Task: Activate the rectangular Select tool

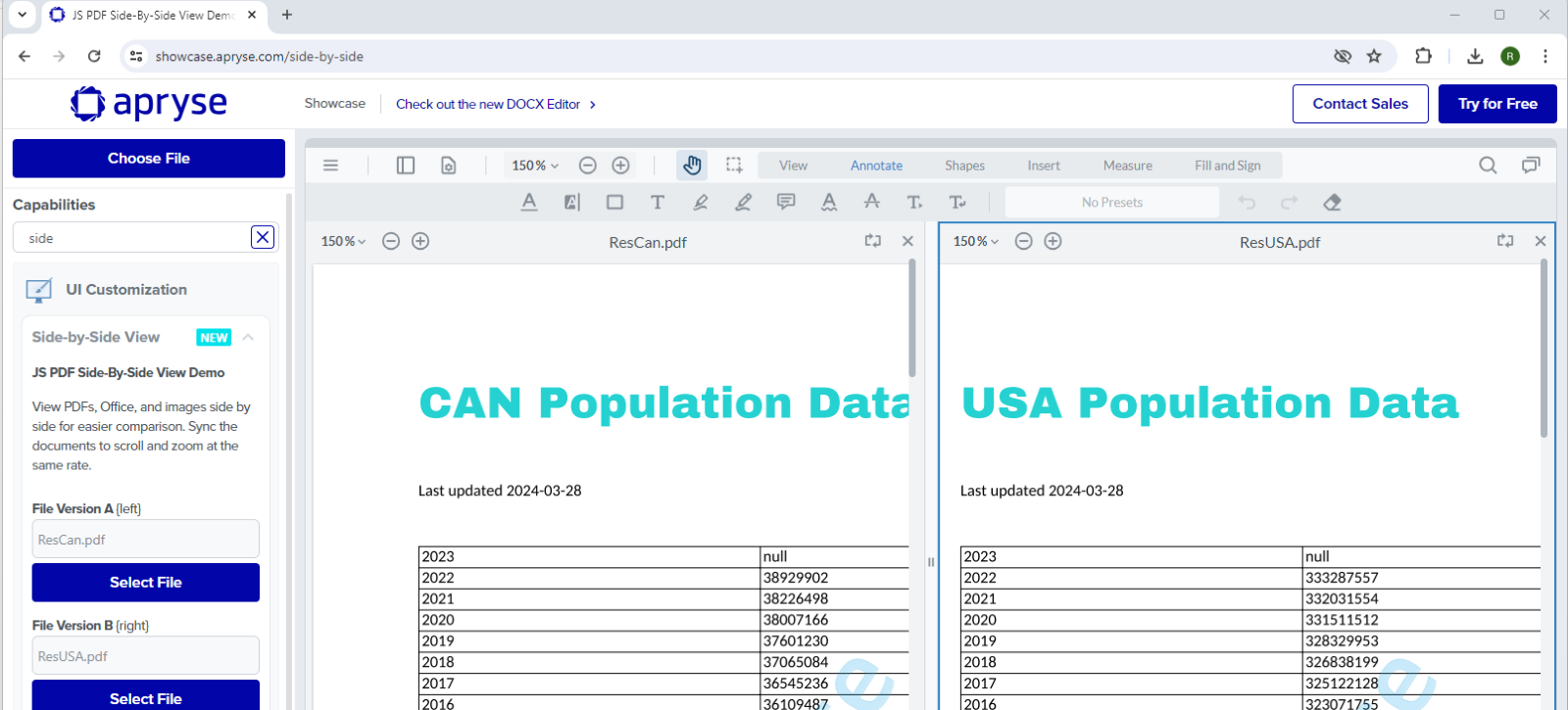Action: coord(734,166)
